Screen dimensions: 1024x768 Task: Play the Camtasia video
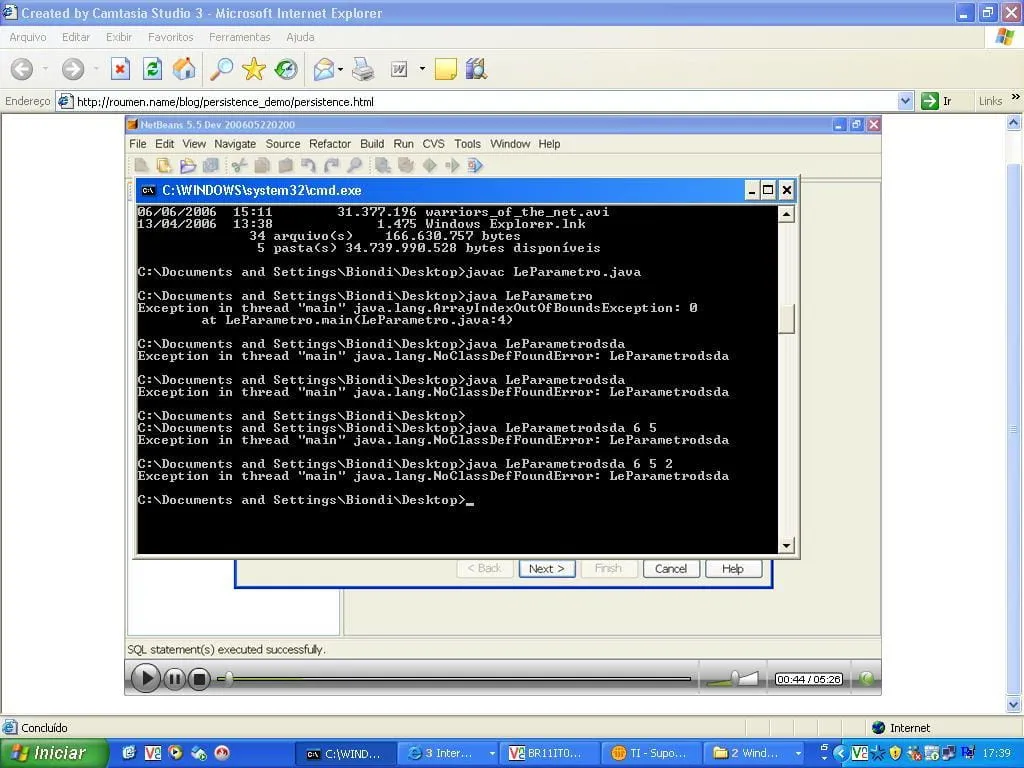tap(146, 679)
